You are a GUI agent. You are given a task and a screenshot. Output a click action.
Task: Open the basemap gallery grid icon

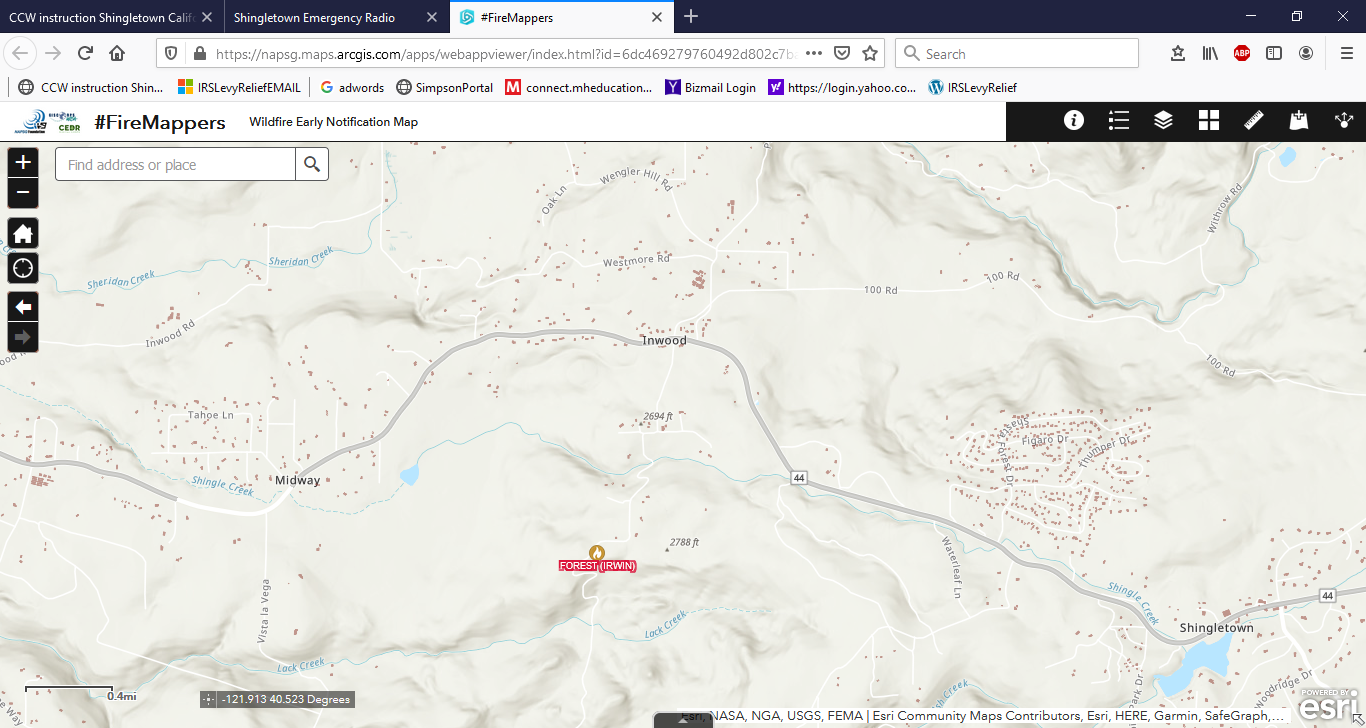point(1209,121)
